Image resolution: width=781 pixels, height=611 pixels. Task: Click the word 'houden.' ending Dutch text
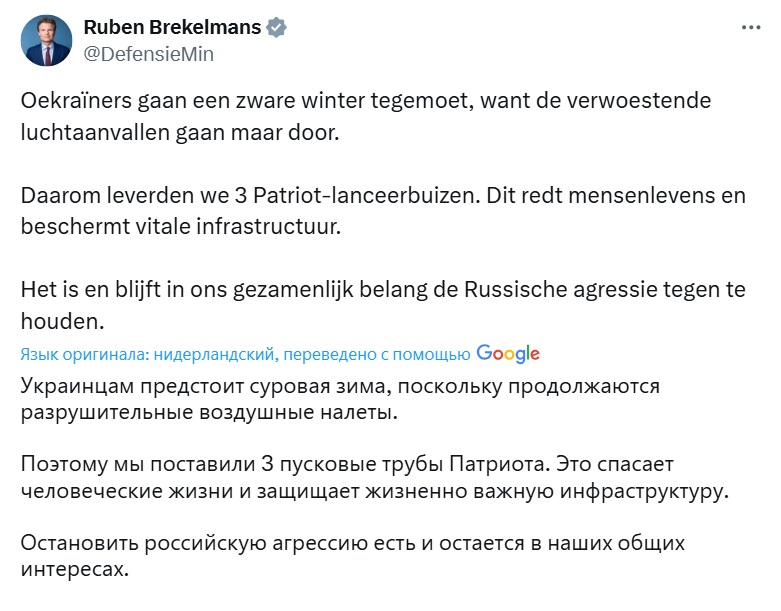point(62,321)
